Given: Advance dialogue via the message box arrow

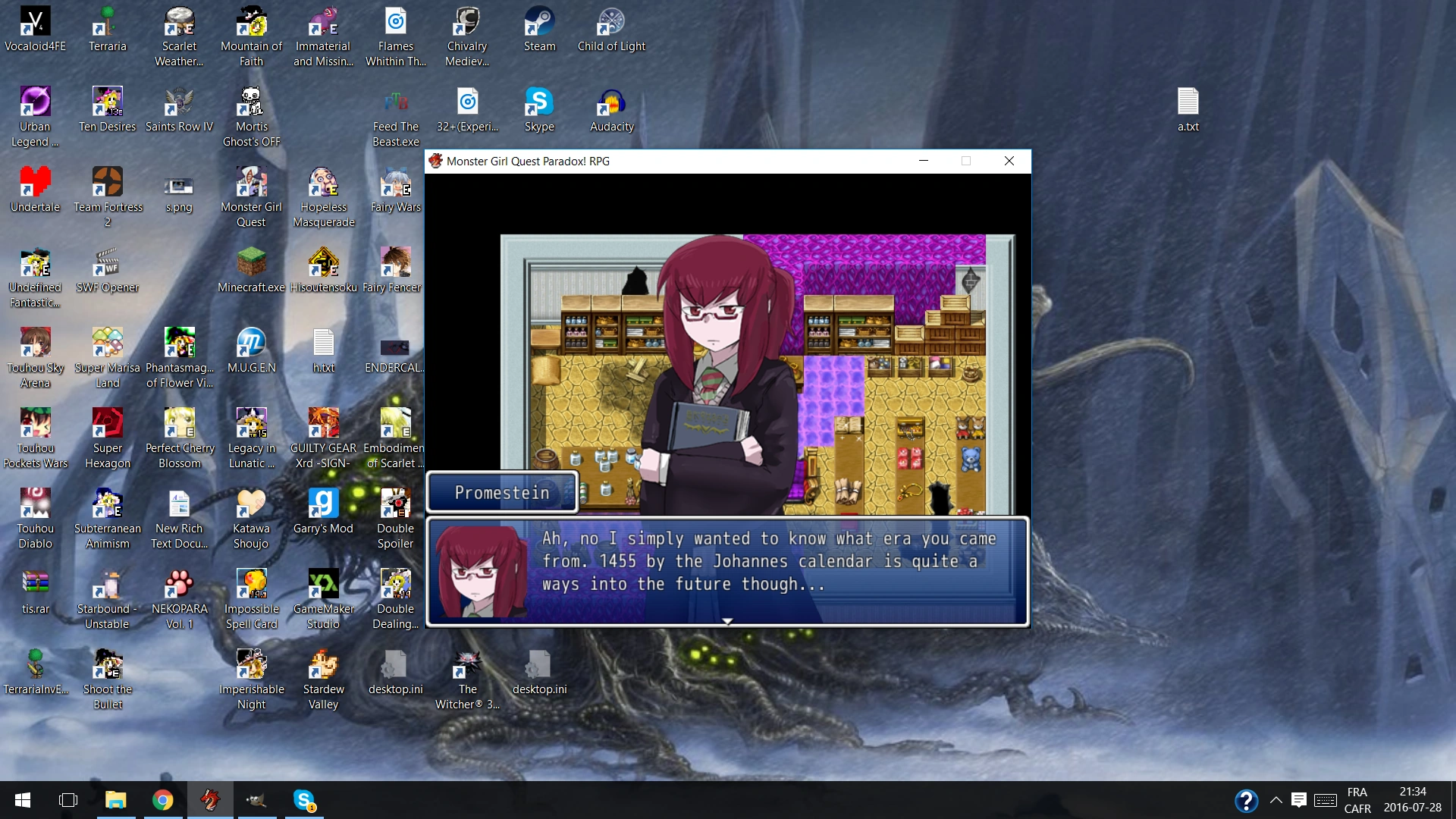Looking at the screenshot, I should (727, 621).
